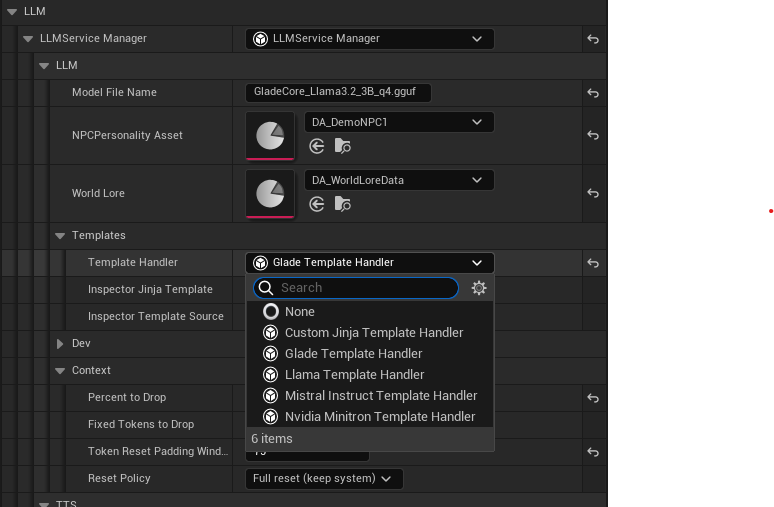This screenshot has height=507, width=774.
Task: Choose Custom Jinja Template Handler
Action: point(370,333)
